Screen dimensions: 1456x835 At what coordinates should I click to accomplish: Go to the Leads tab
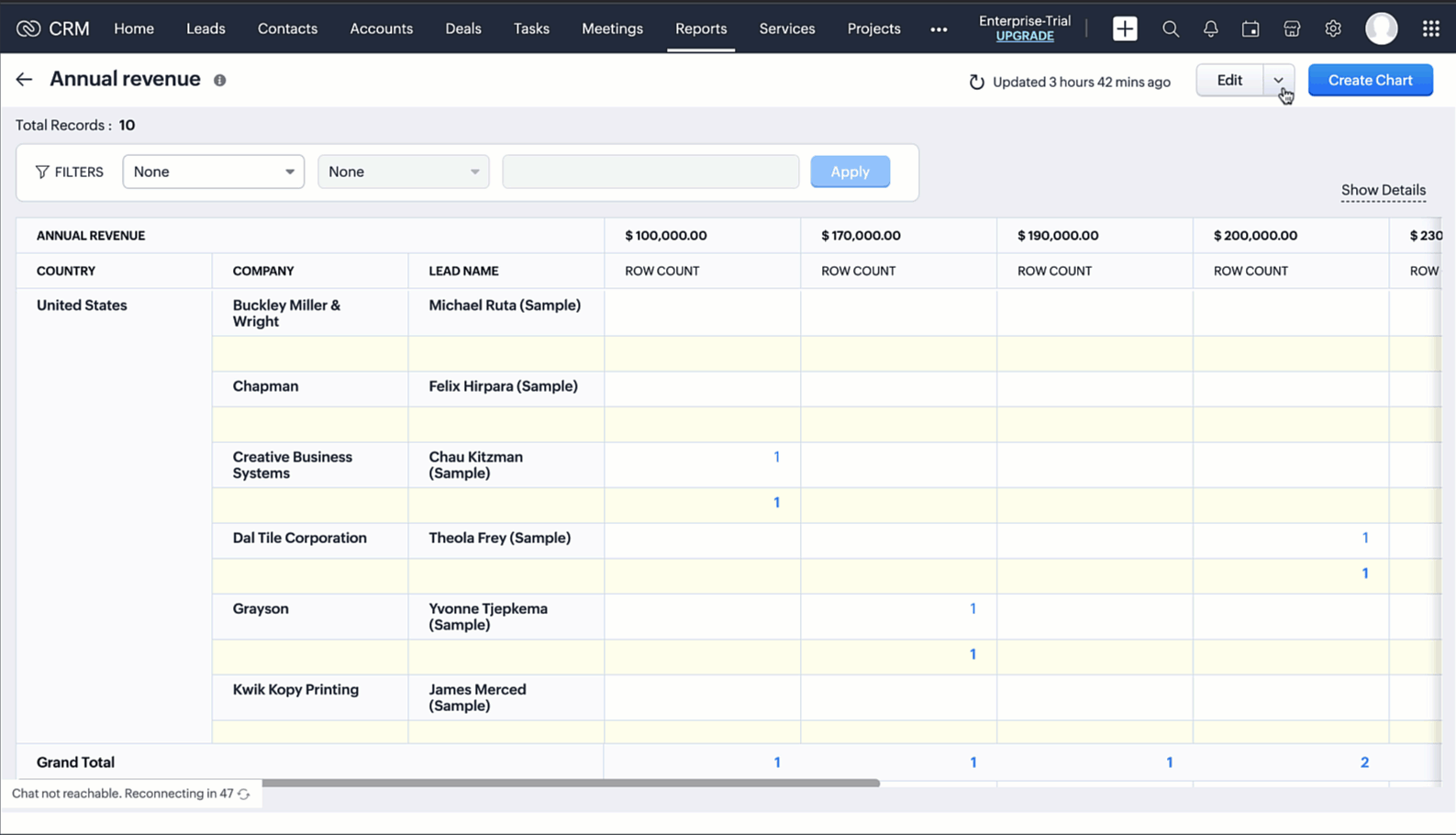click(206, 28)
